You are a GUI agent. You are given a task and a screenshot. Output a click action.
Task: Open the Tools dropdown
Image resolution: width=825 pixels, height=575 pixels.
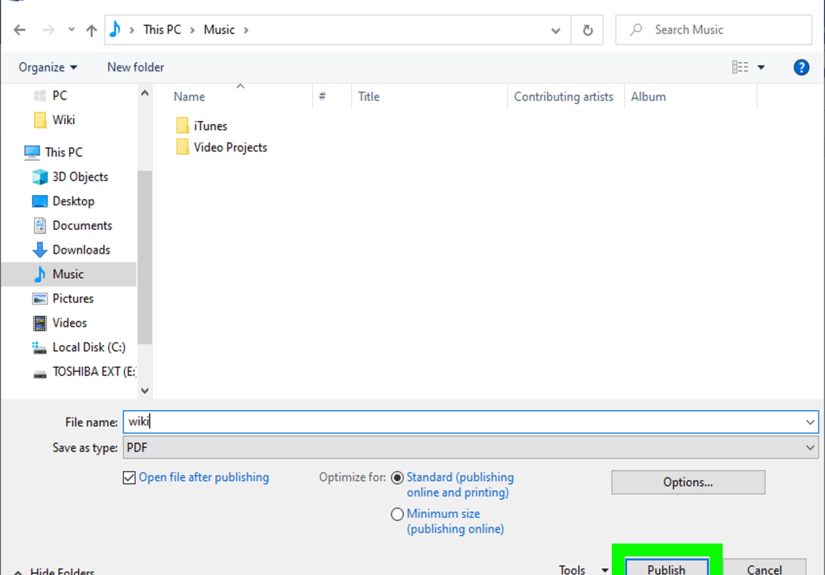pyautogui.click(x=583, y=569)
